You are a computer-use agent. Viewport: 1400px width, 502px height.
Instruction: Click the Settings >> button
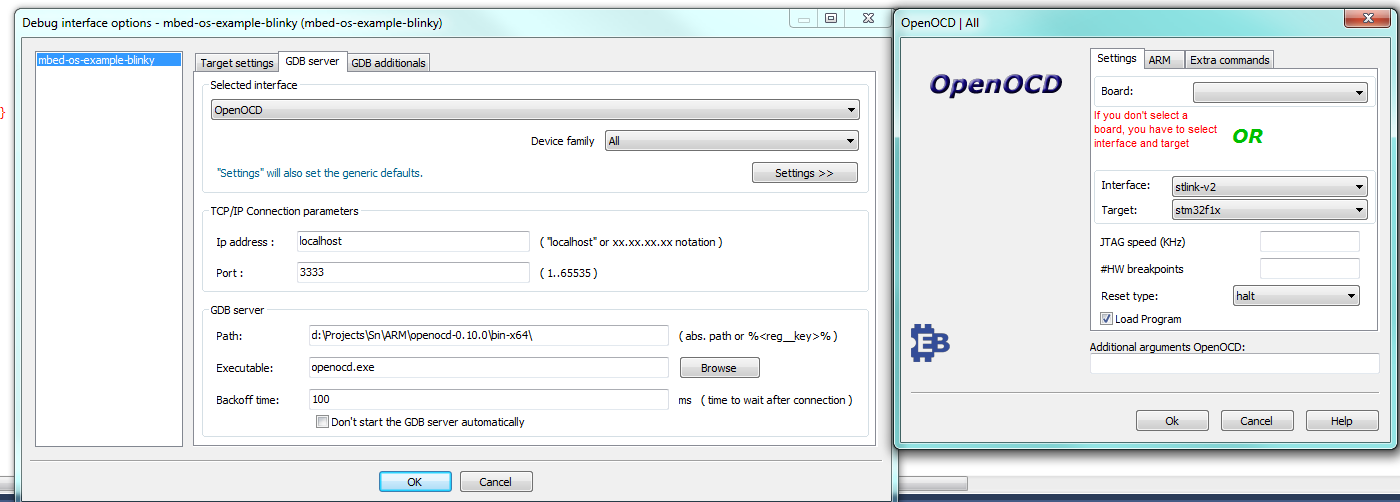(x=805, y=173)
